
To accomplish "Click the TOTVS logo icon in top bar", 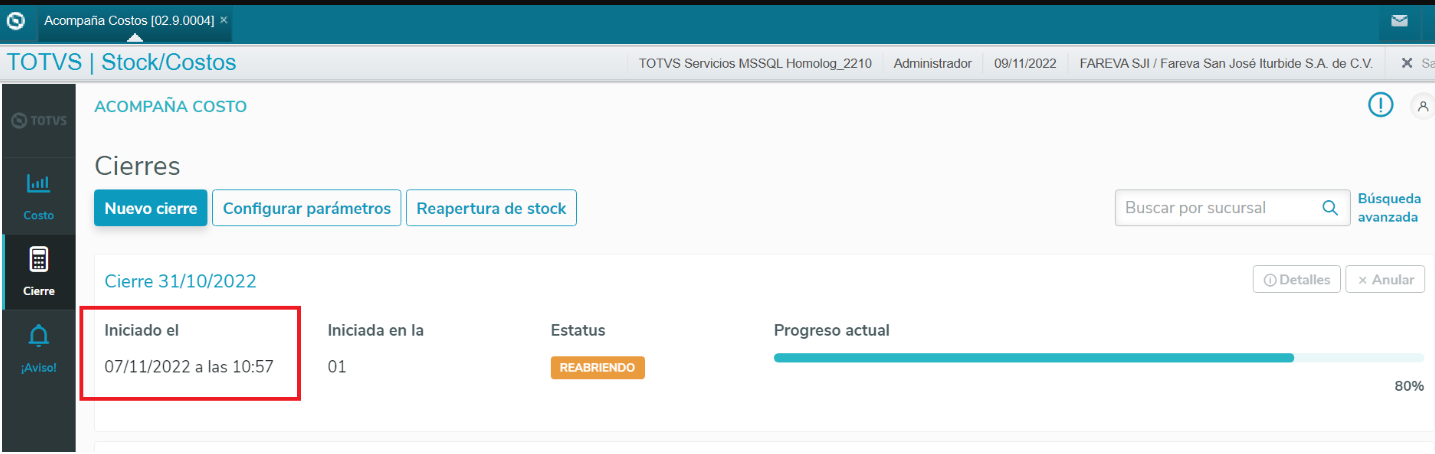I will point(15,20).
